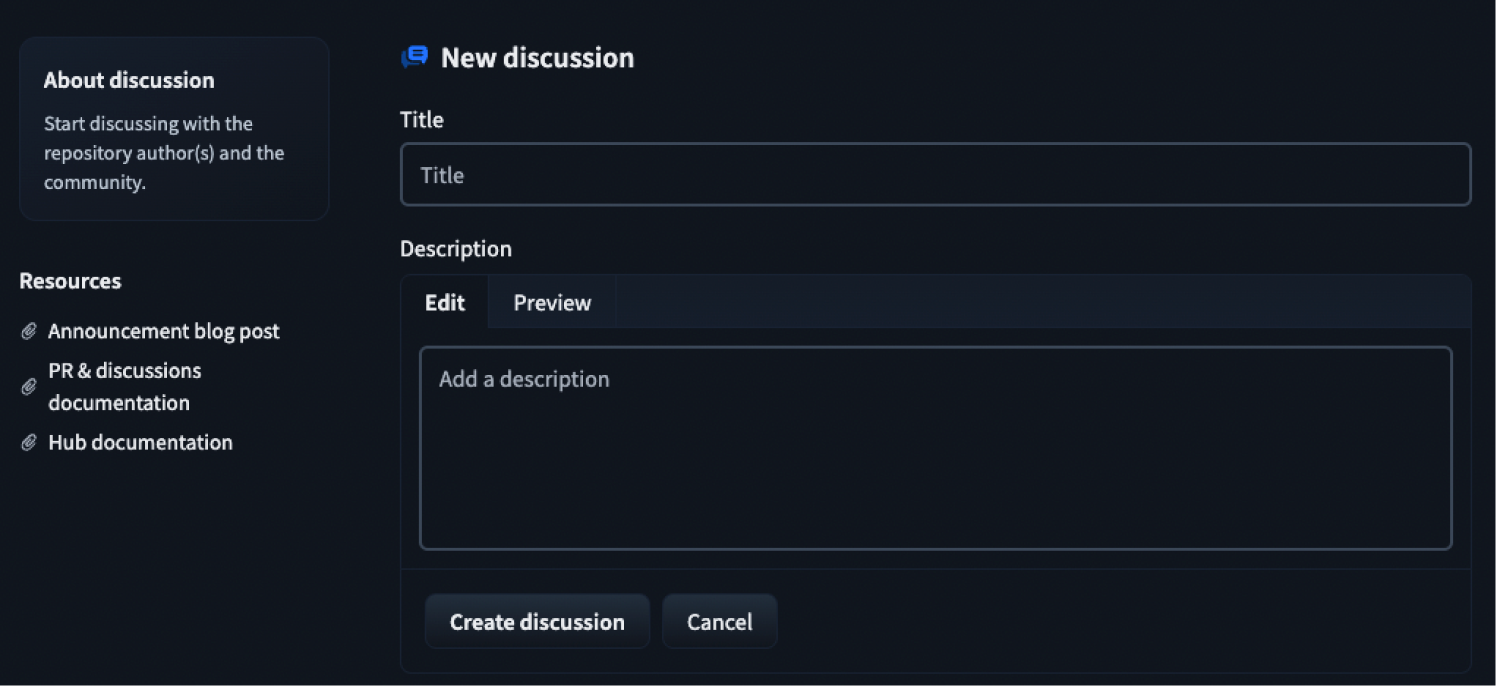1496x686 pixels.
Task: Click the Description label above the editor
Action: coord(456,248)
